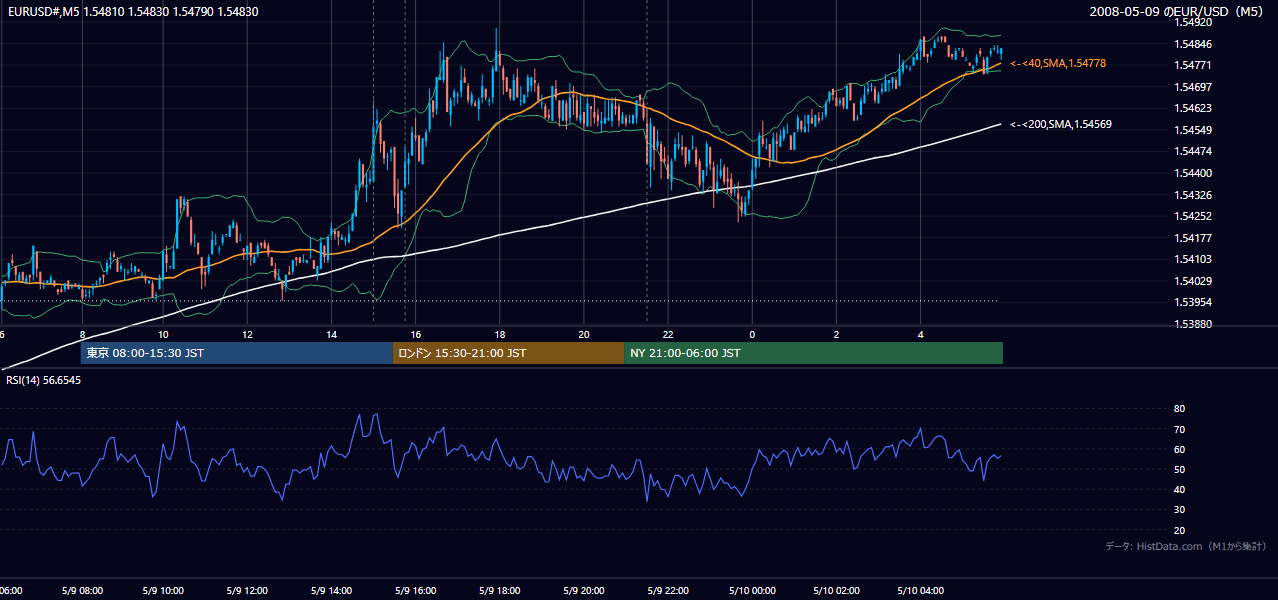
Task: Open the HistData.com data source credit
Action: [x=1186, y=546]
